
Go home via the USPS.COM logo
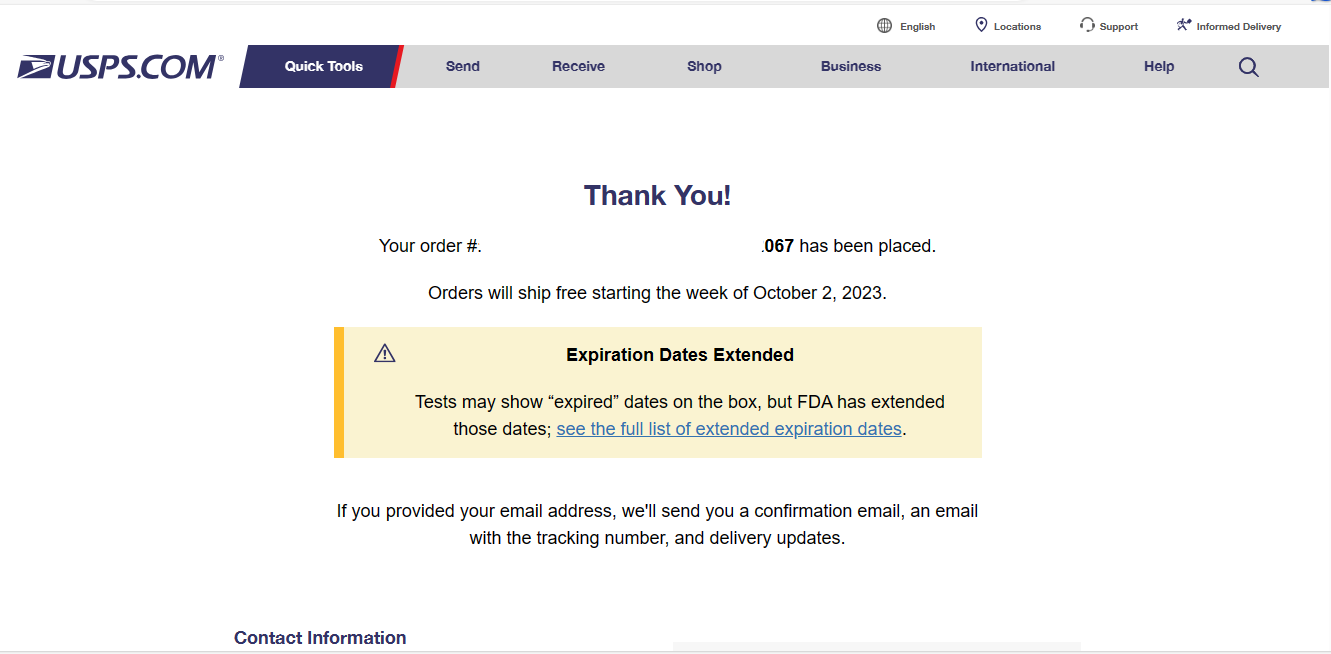click(120, 67)
